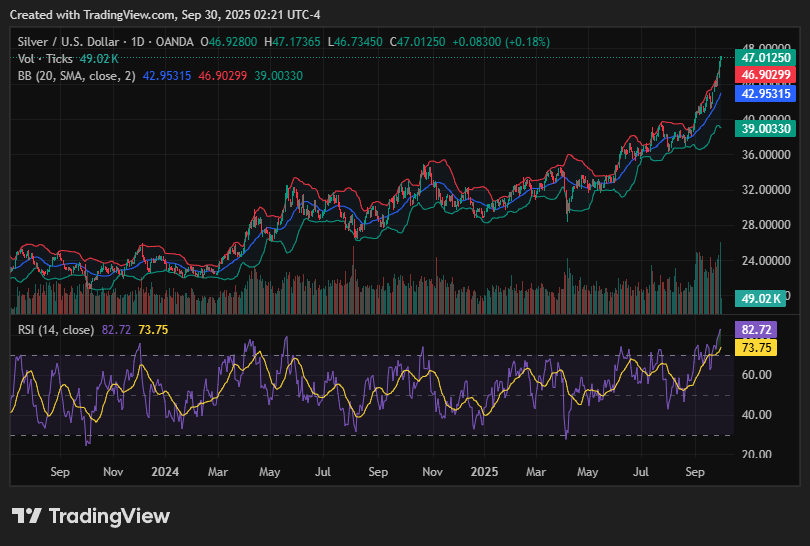Select the Silver / U.S. Dollar symbol title

pos(72,42)
